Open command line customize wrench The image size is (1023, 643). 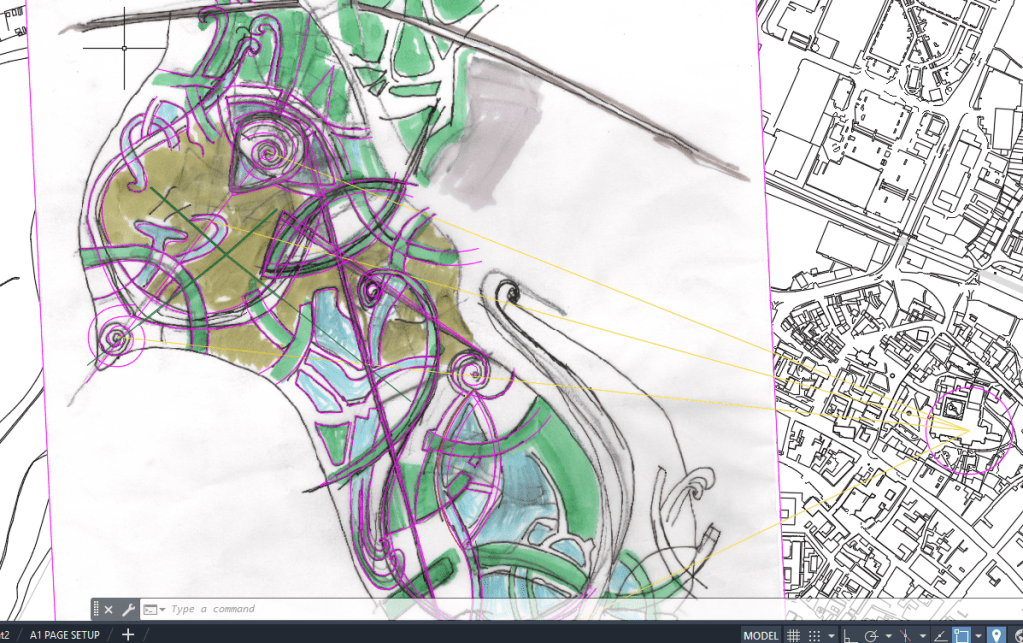(x=128, y=609)
